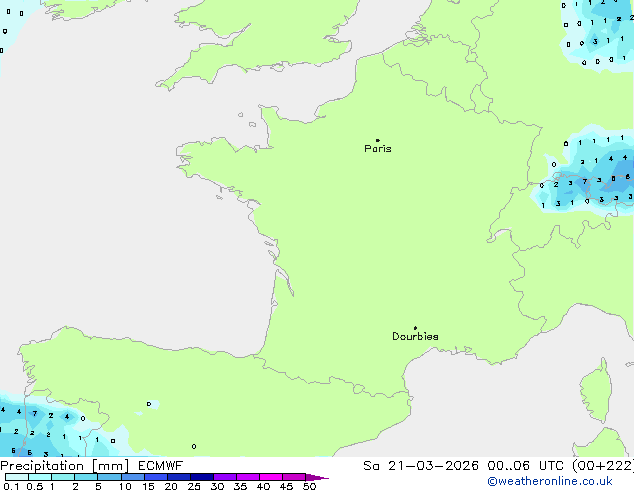Click the "21-03-2026" forecast date text
The image size is (634, 490).
[433, 466]
